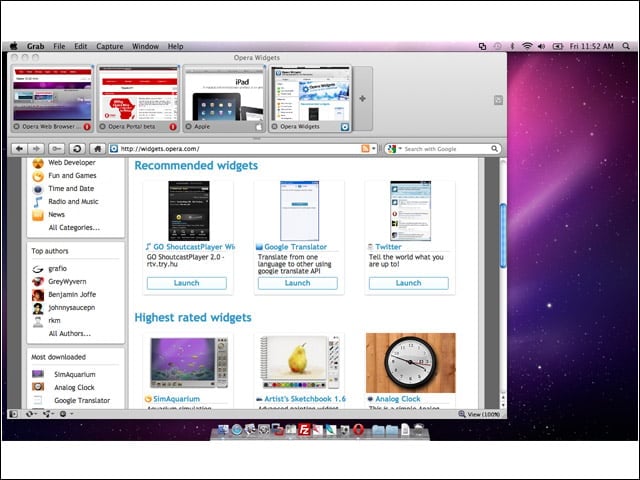
Task: Launch the Google Translator widget
Action: (298, 283)
